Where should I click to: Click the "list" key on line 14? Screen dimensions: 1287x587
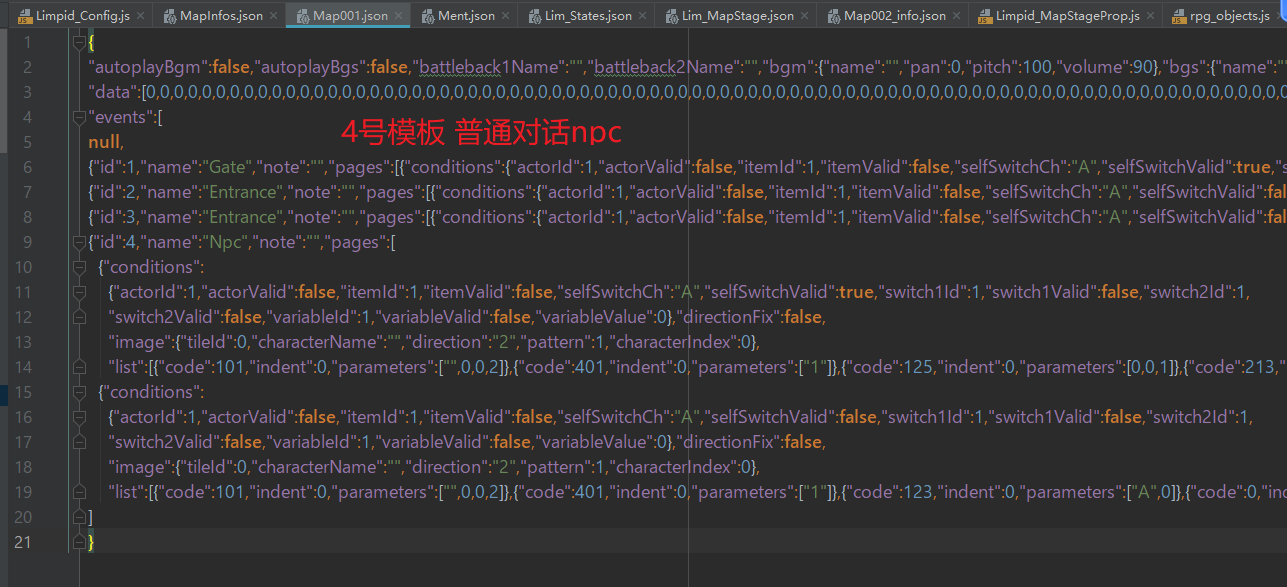[128, 367]
